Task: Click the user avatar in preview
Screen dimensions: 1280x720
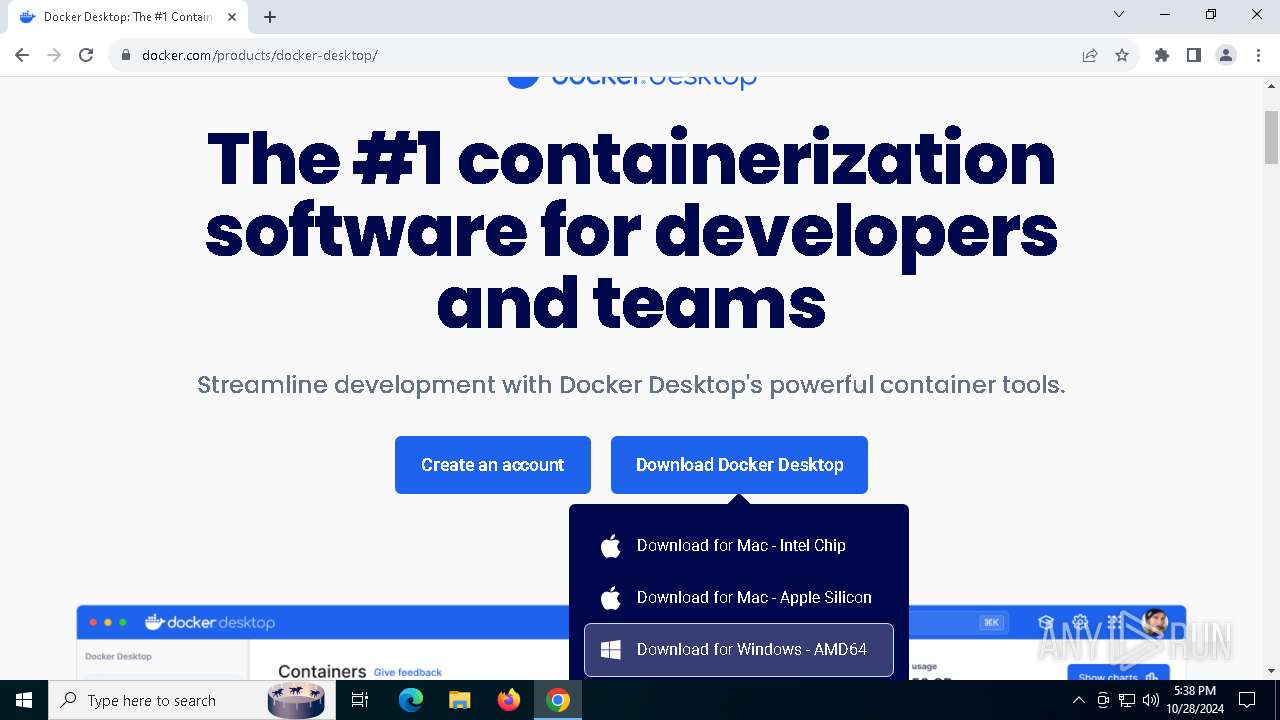Action: point(1155,622)
